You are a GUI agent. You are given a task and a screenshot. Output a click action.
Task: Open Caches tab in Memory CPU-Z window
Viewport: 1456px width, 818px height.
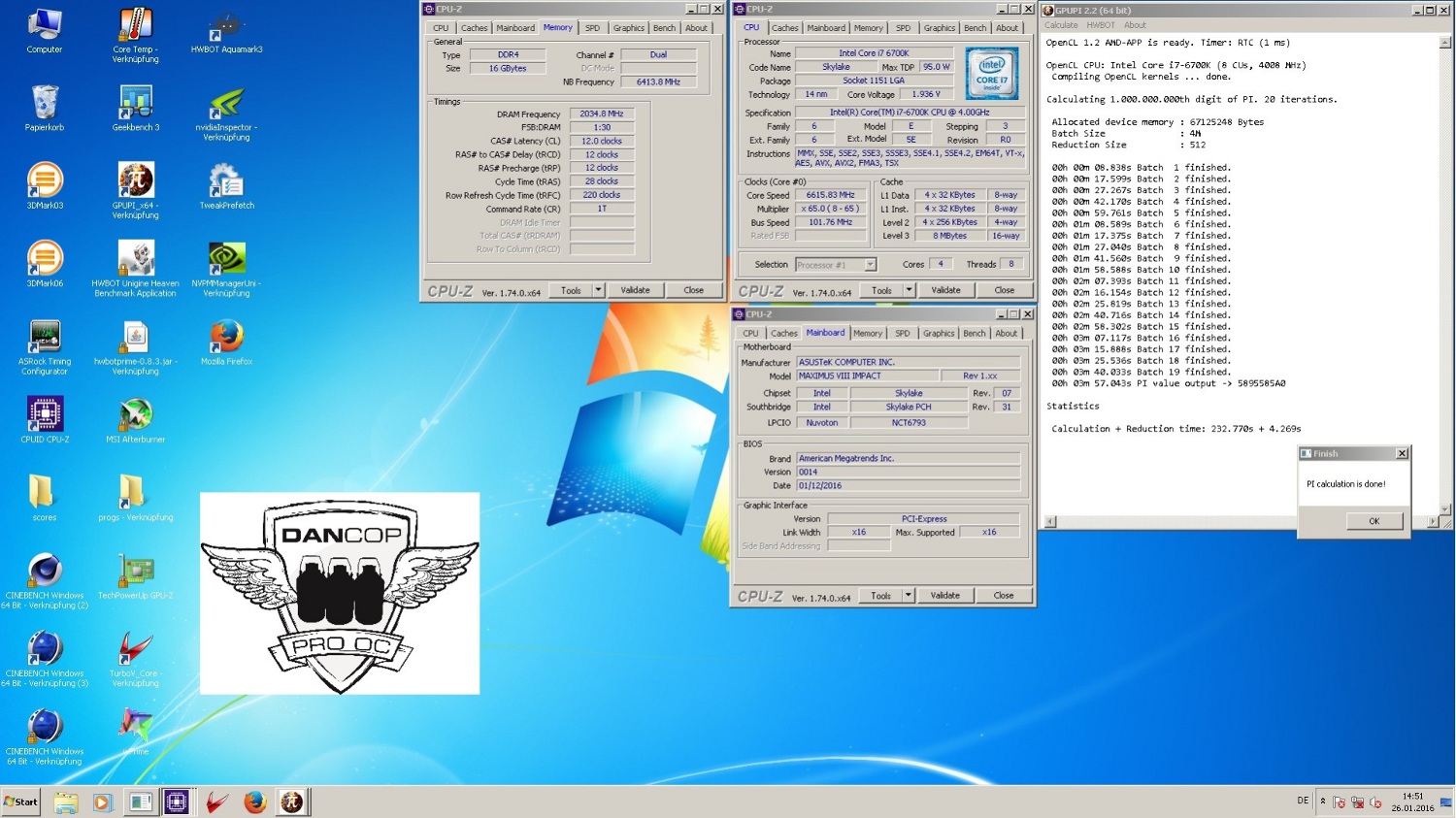[x=474, y=28]
